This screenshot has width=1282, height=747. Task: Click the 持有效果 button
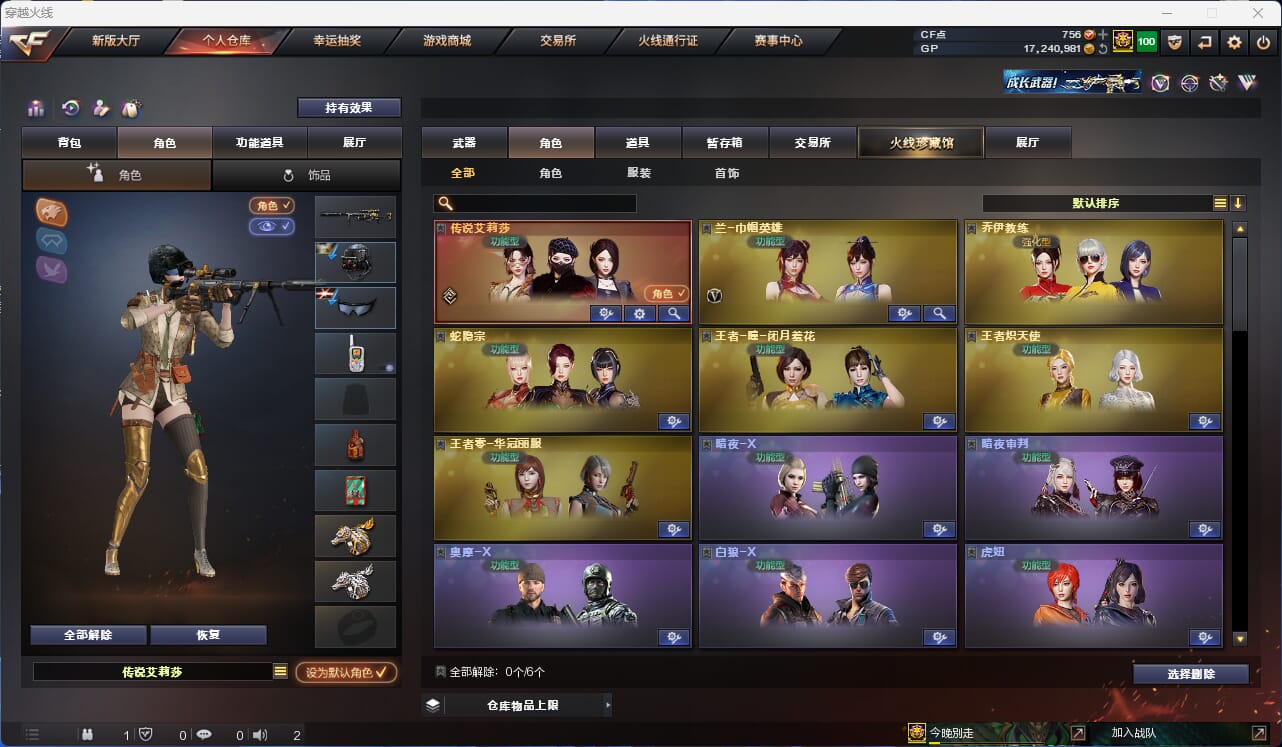(x=349, y=108)
